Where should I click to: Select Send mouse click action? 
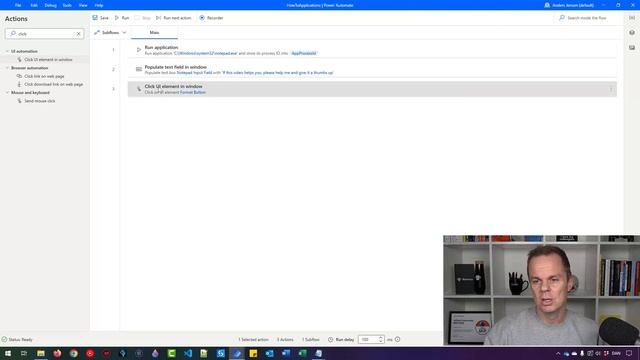click(40, 101)
